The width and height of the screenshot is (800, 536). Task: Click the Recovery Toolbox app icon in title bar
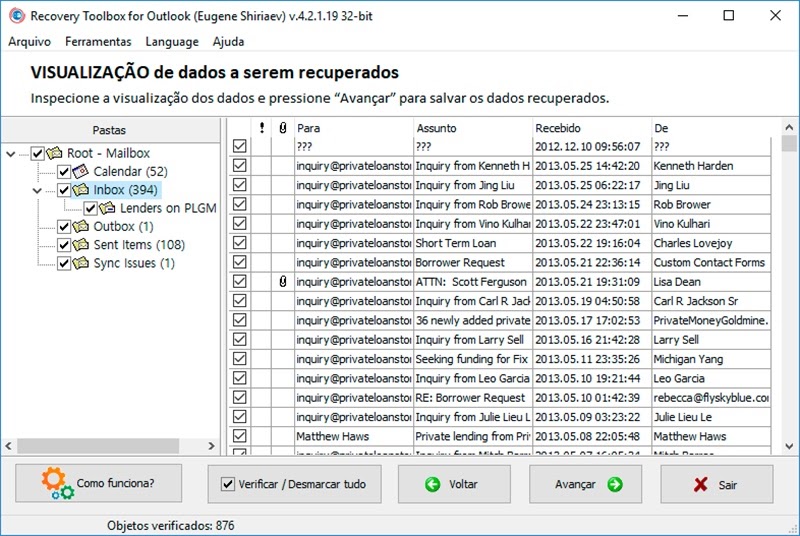pos(17,16)
